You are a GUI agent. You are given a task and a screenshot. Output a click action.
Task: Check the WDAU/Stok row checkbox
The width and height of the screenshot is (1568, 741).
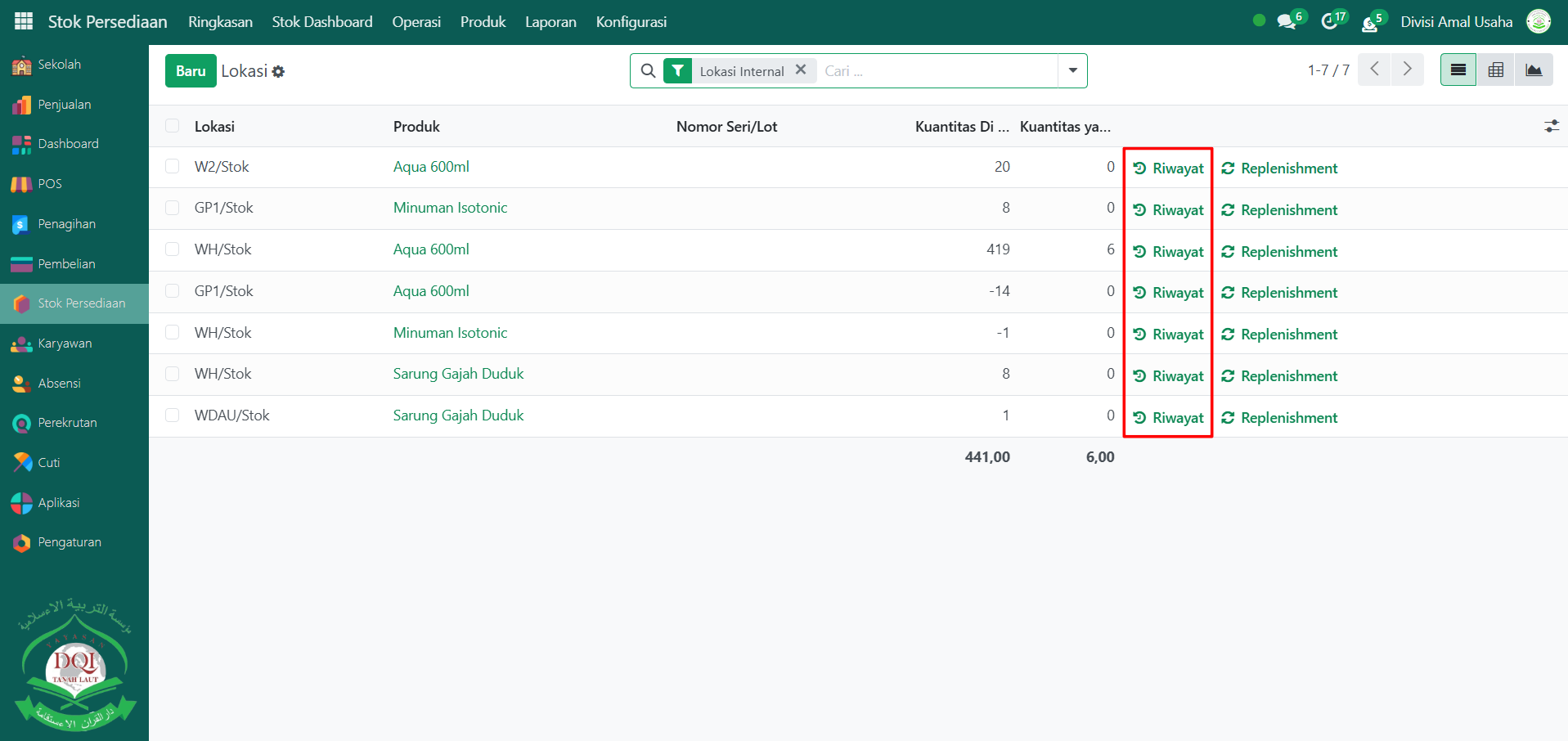pyautogui.click(x=172, y=415)
